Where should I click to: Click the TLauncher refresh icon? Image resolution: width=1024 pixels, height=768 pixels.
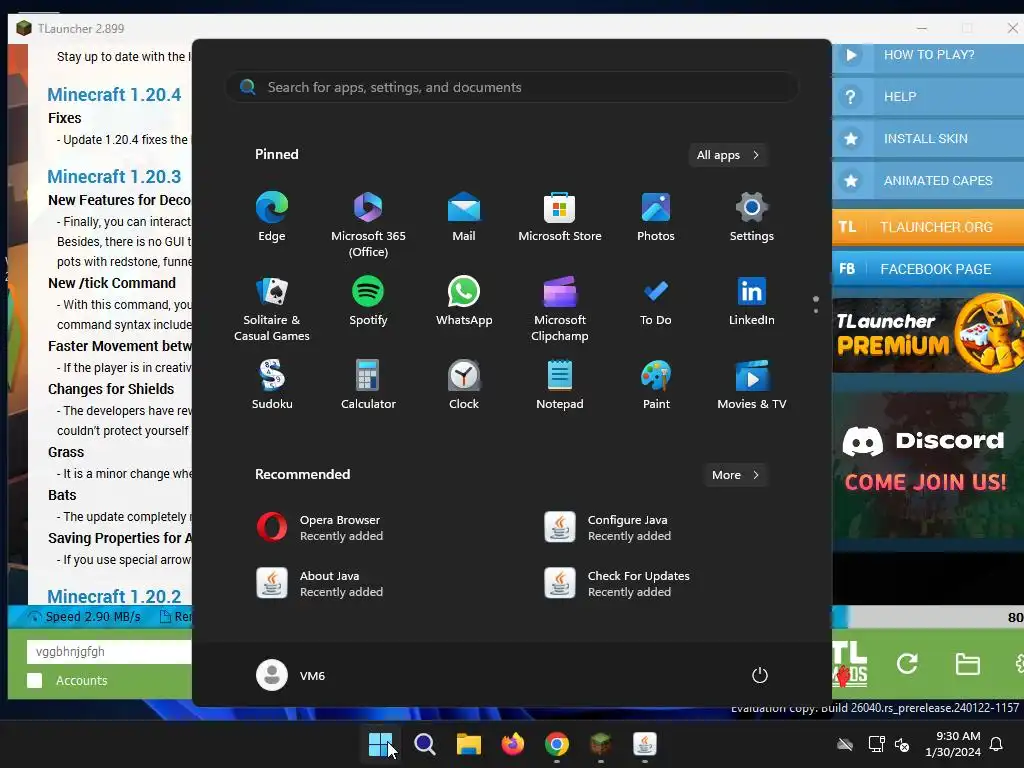coord(907,664)
